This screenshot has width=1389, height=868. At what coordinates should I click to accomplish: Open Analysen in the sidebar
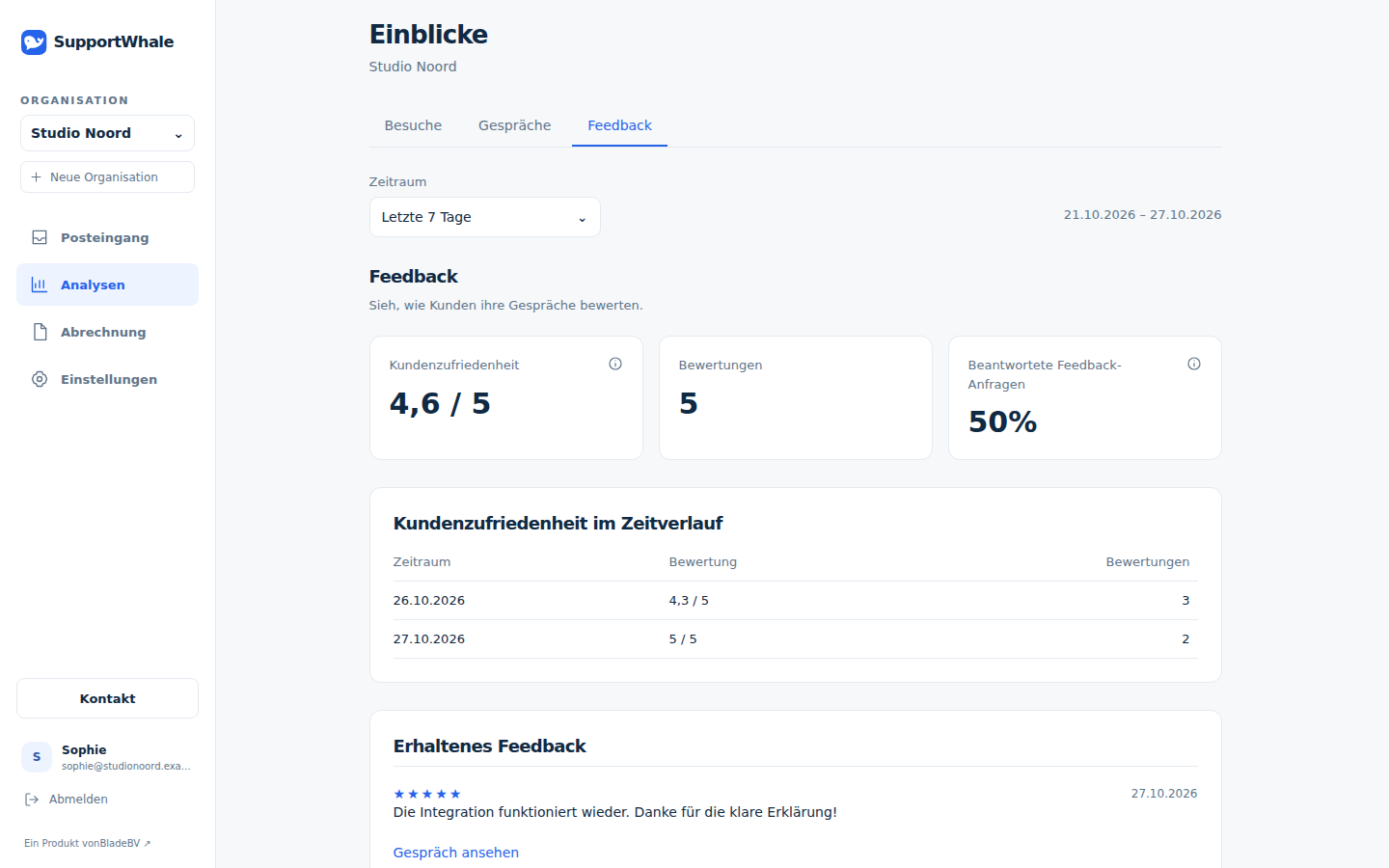(x=107, y=285)
